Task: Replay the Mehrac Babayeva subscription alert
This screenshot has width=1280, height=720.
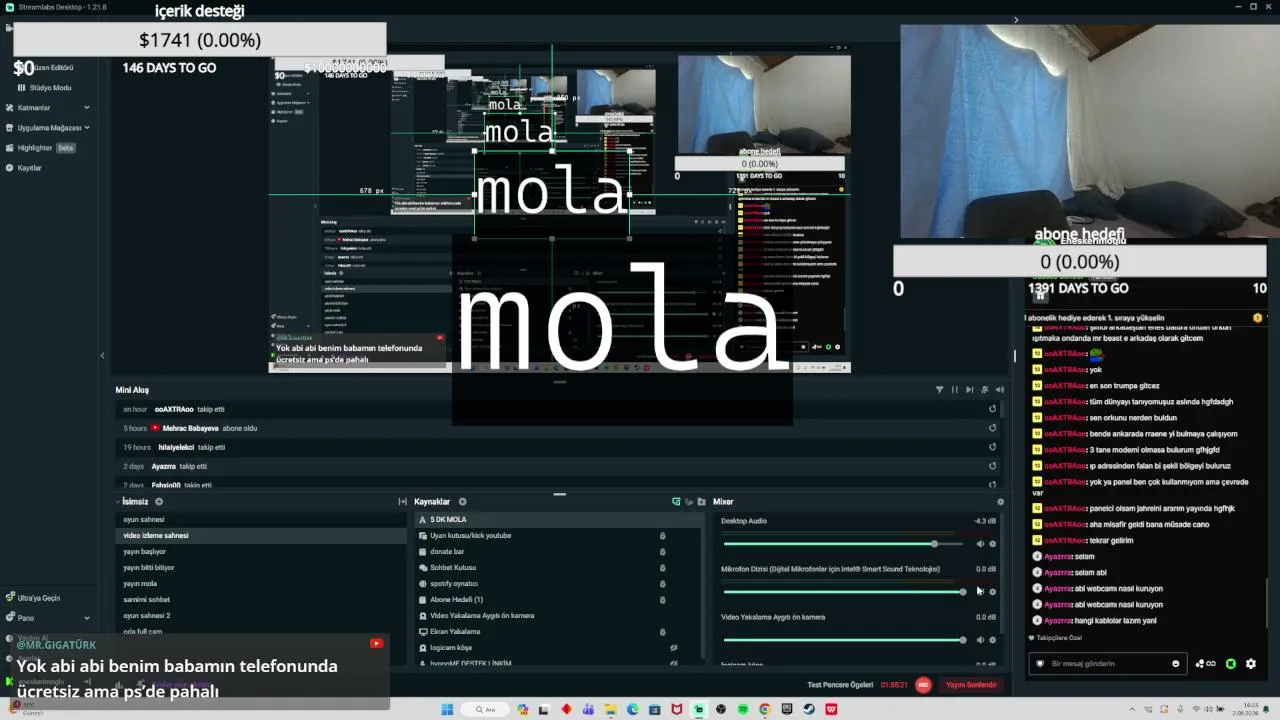Action: [992, 428]
